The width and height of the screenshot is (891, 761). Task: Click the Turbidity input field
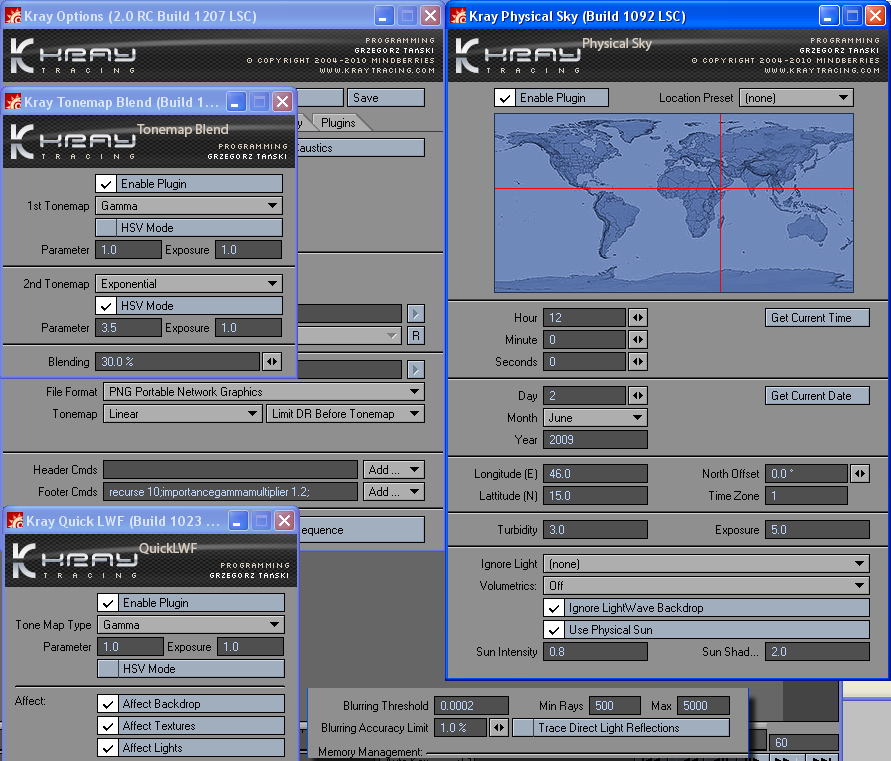594,530
